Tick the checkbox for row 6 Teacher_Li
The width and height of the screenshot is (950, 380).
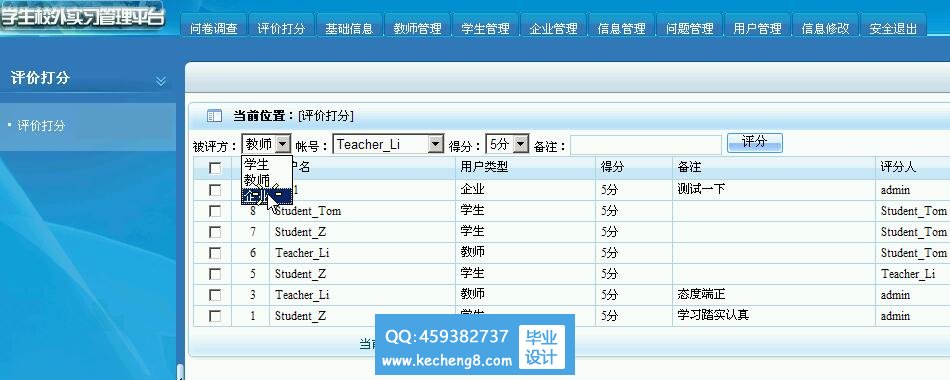(x=214, y=253)
